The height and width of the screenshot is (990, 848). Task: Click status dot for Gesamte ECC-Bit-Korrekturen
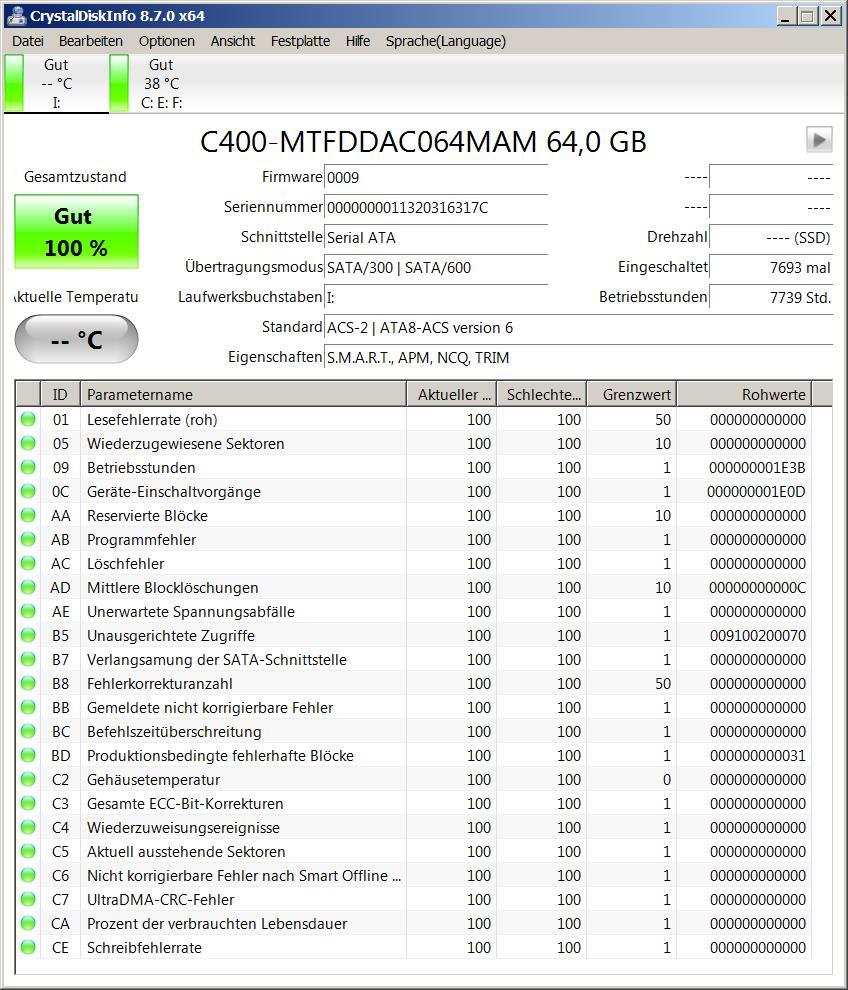click(x=28, y=803)
